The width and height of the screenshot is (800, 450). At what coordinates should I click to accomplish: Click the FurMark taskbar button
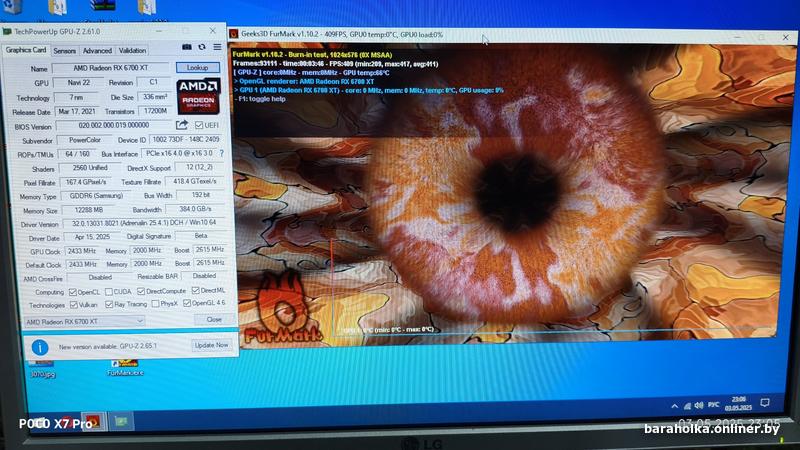pyautogui.click(x=93, y=422)
